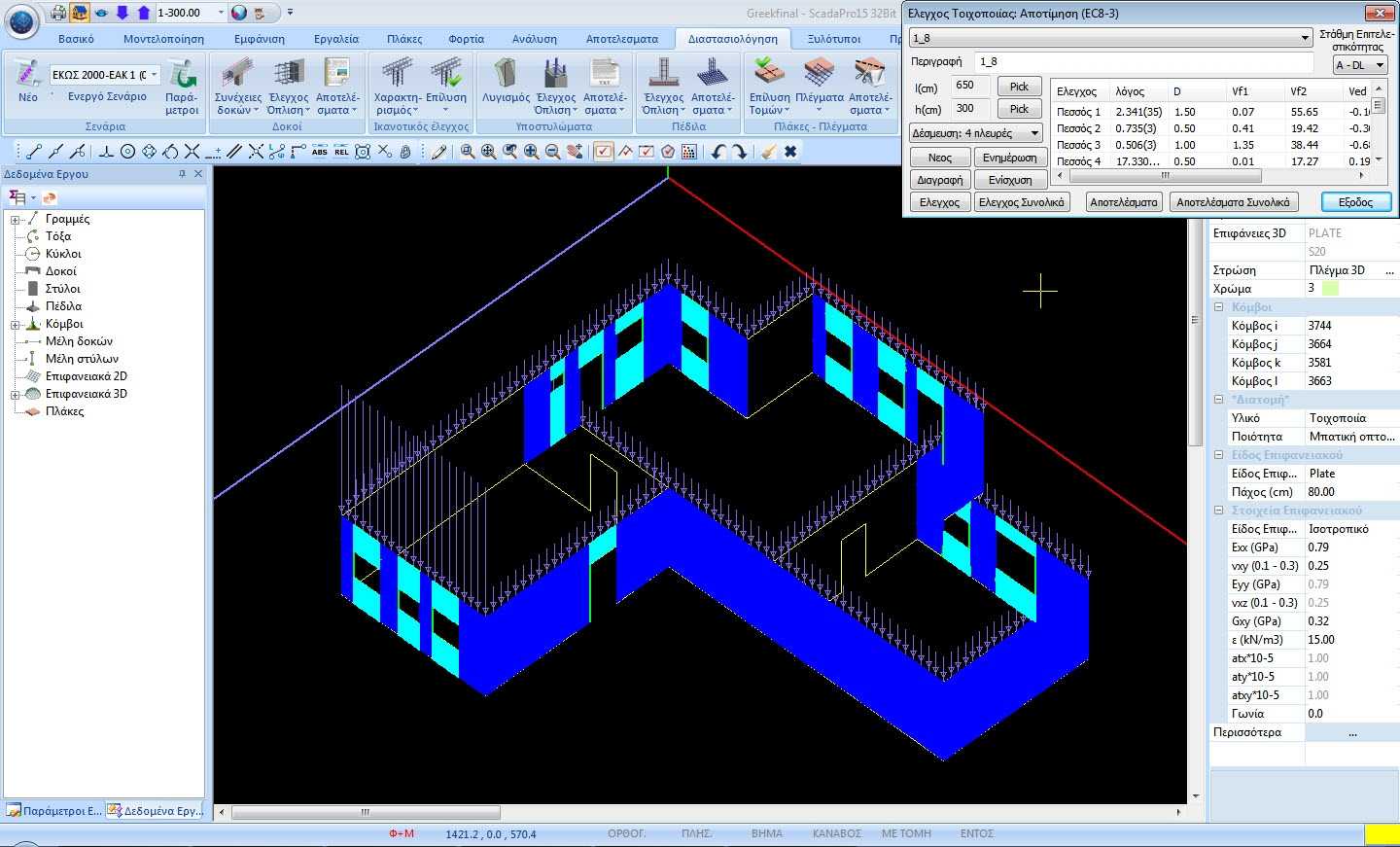1400x847 pixels.
Task: Click the brush clean-up icon in toolbar
Action: click(768, 151)
